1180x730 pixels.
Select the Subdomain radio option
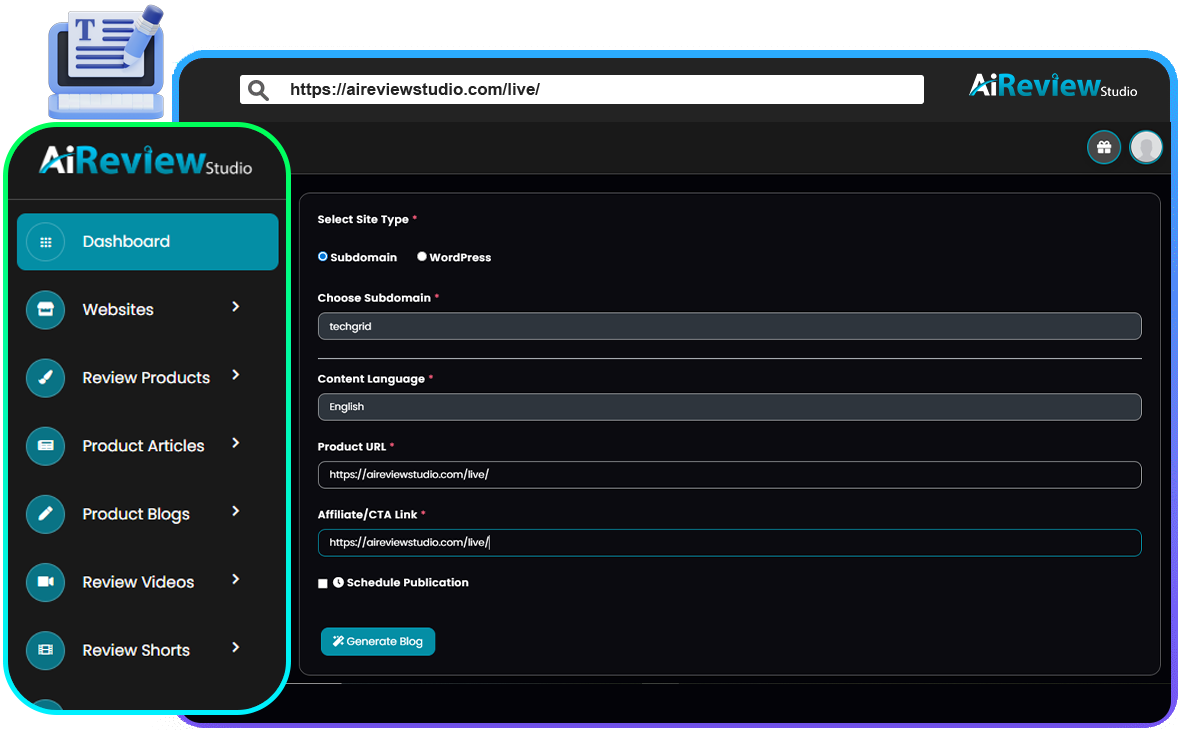323,257
